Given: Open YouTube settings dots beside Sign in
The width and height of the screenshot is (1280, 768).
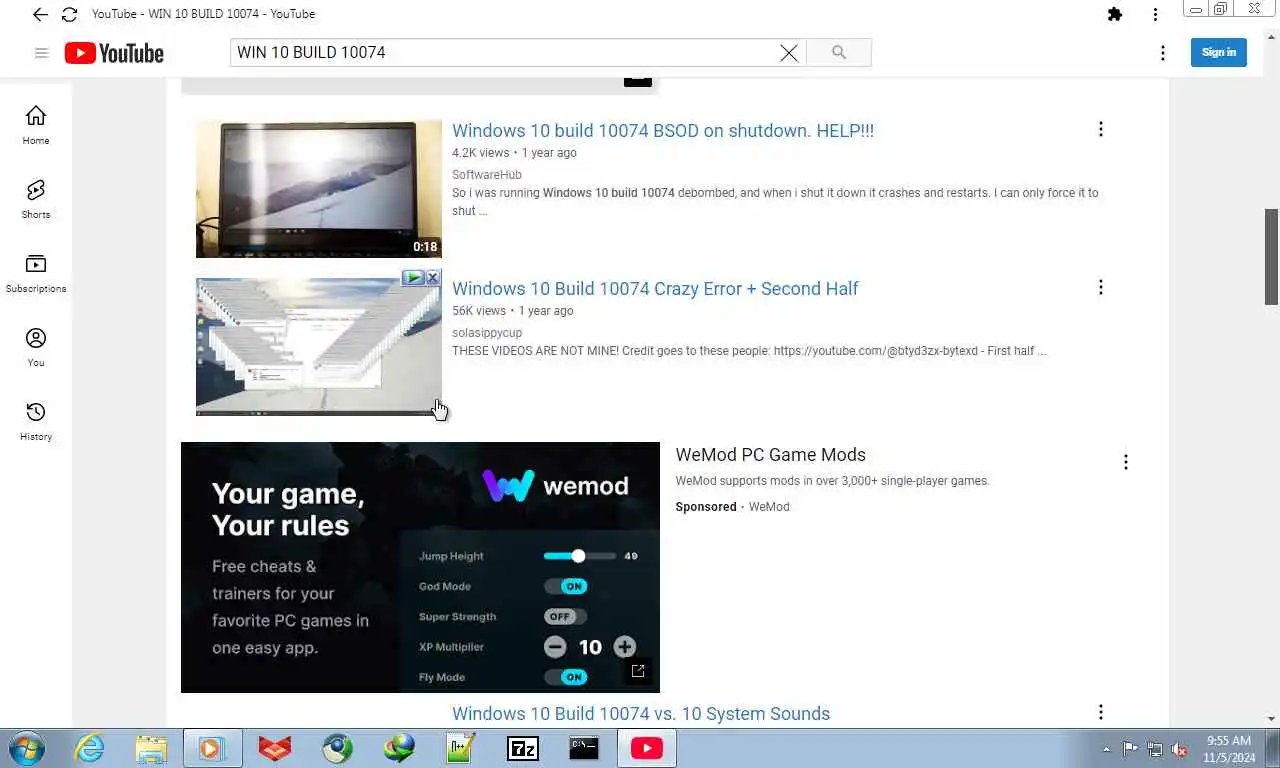Looking at the screenshot, I should [1162, 53].
